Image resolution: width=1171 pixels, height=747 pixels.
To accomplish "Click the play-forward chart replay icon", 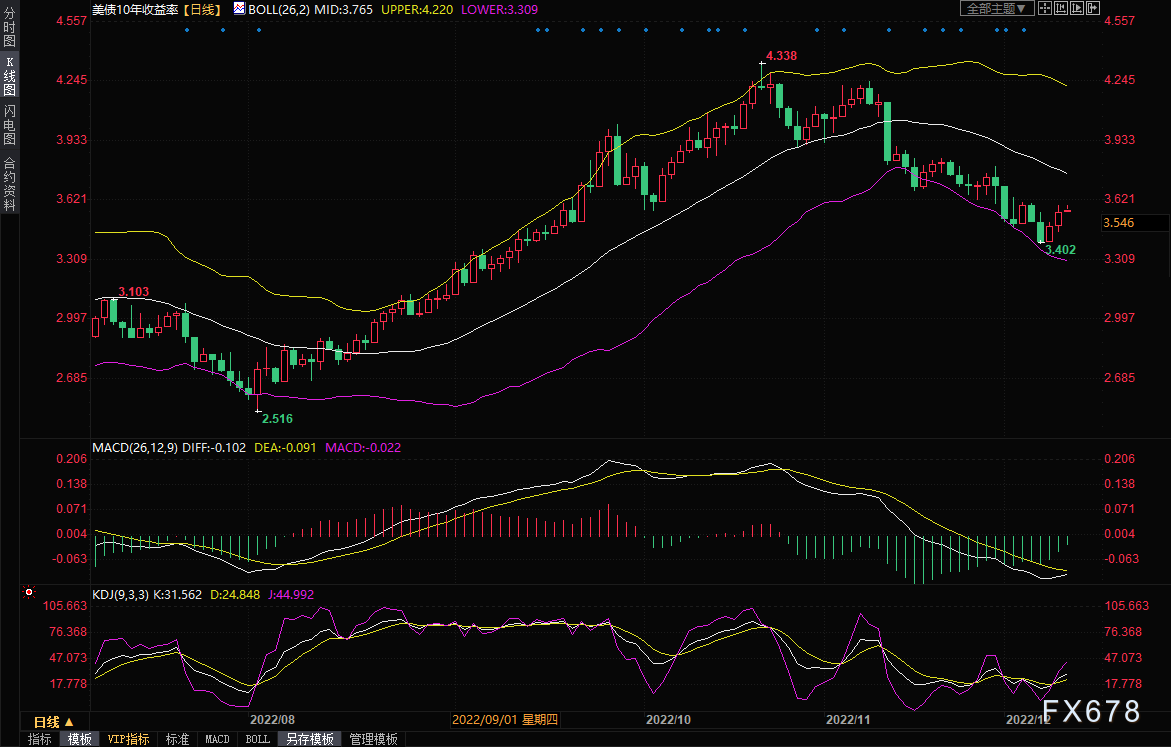I will point(1077,8).
